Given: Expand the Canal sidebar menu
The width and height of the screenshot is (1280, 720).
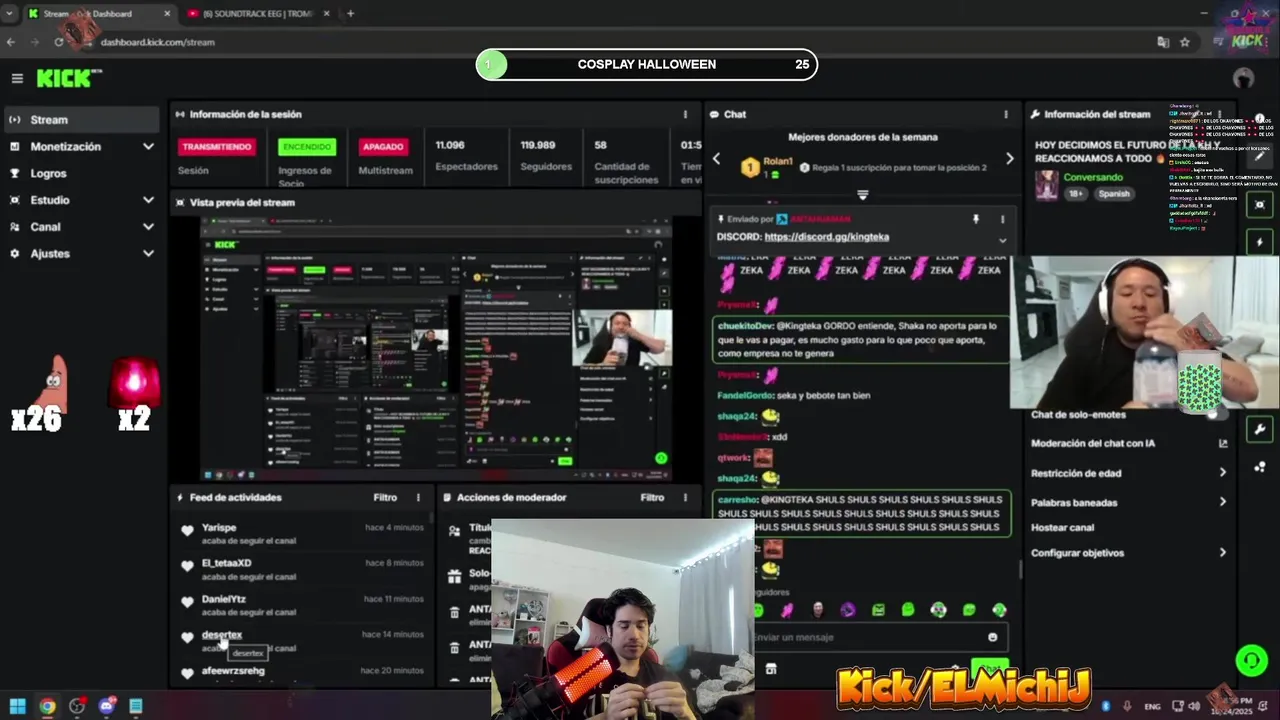Looking at the screenshot, I should click(x=80, y=227).
